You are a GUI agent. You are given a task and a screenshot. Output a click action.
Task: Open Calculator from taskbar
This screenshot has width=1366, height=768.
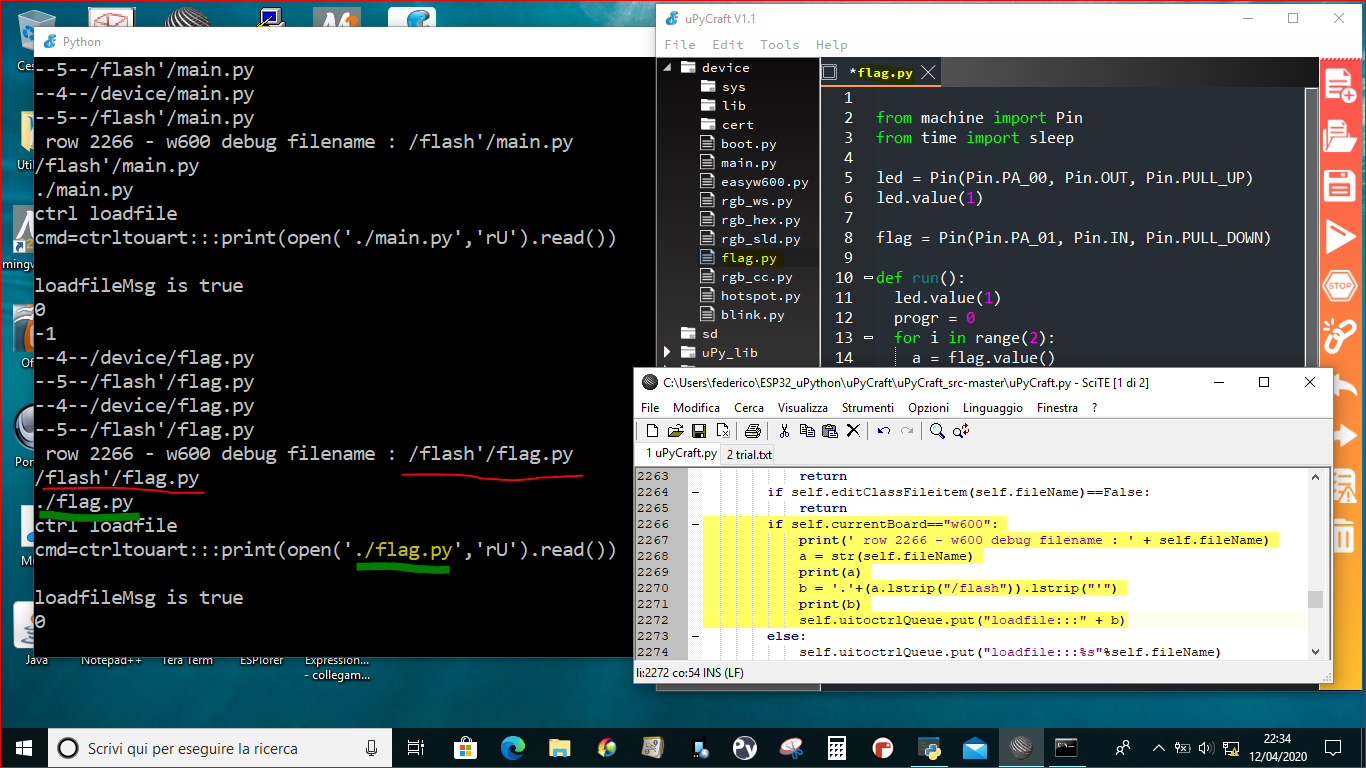click(837, 748)
